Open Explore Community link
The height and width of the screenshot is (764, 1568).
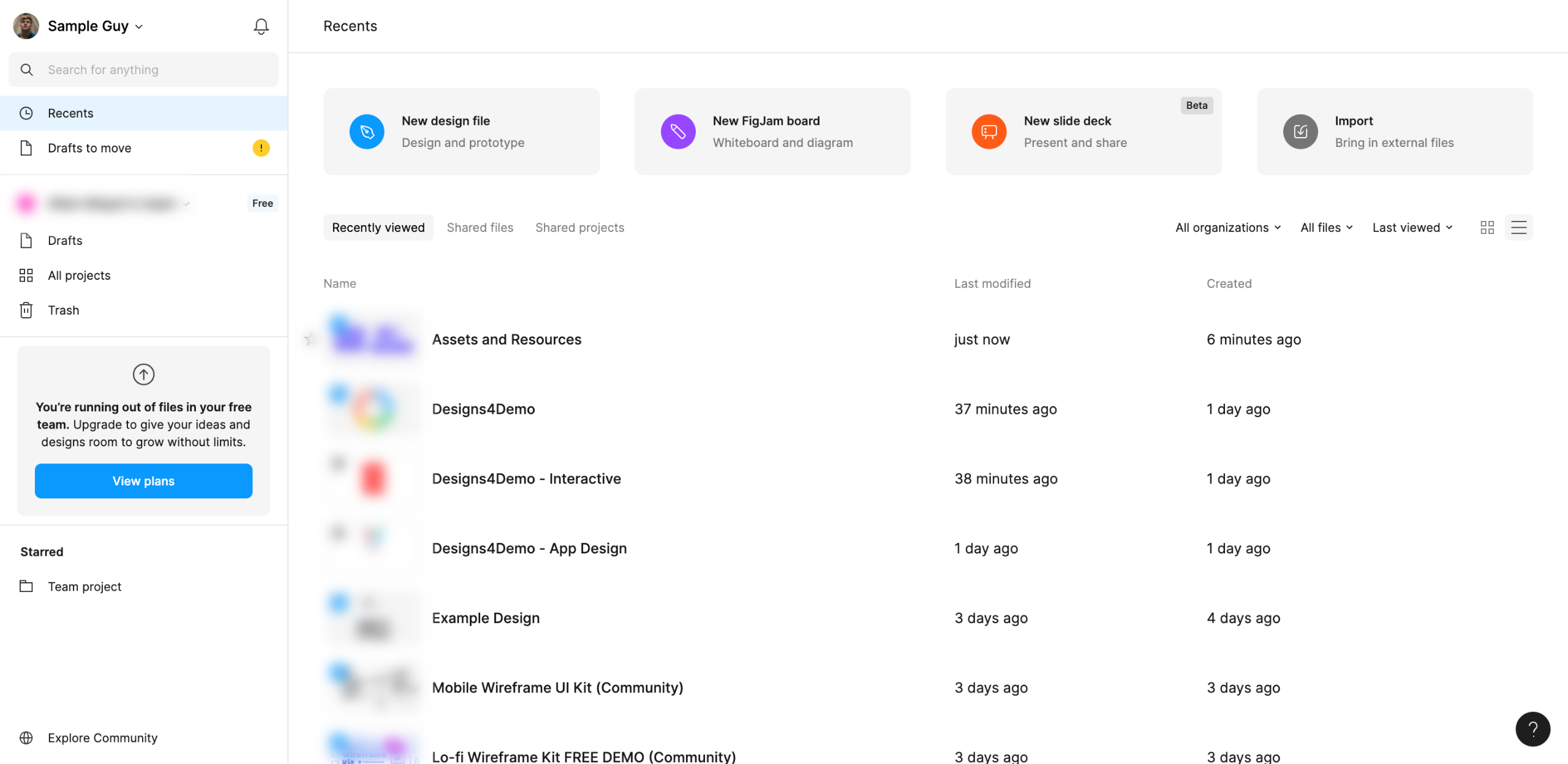point(102,738)
